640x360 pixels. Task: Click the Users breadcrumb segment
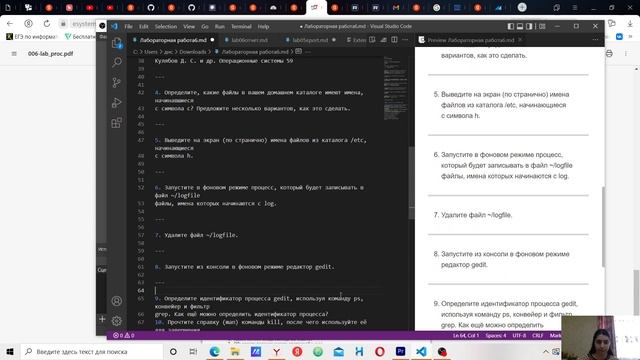pyautogui.click(x=151, y=52)
